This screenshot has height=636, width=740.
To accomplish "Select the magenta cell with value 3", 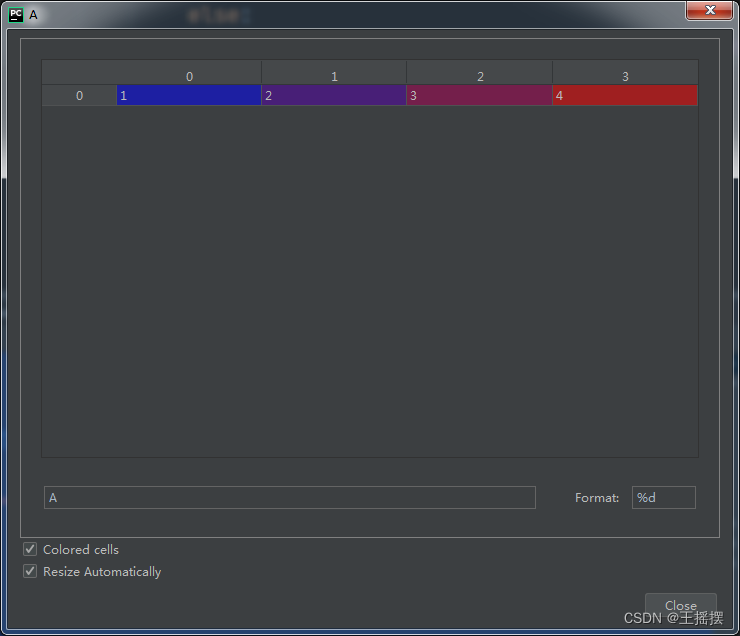I will click(x=479, y=95).
